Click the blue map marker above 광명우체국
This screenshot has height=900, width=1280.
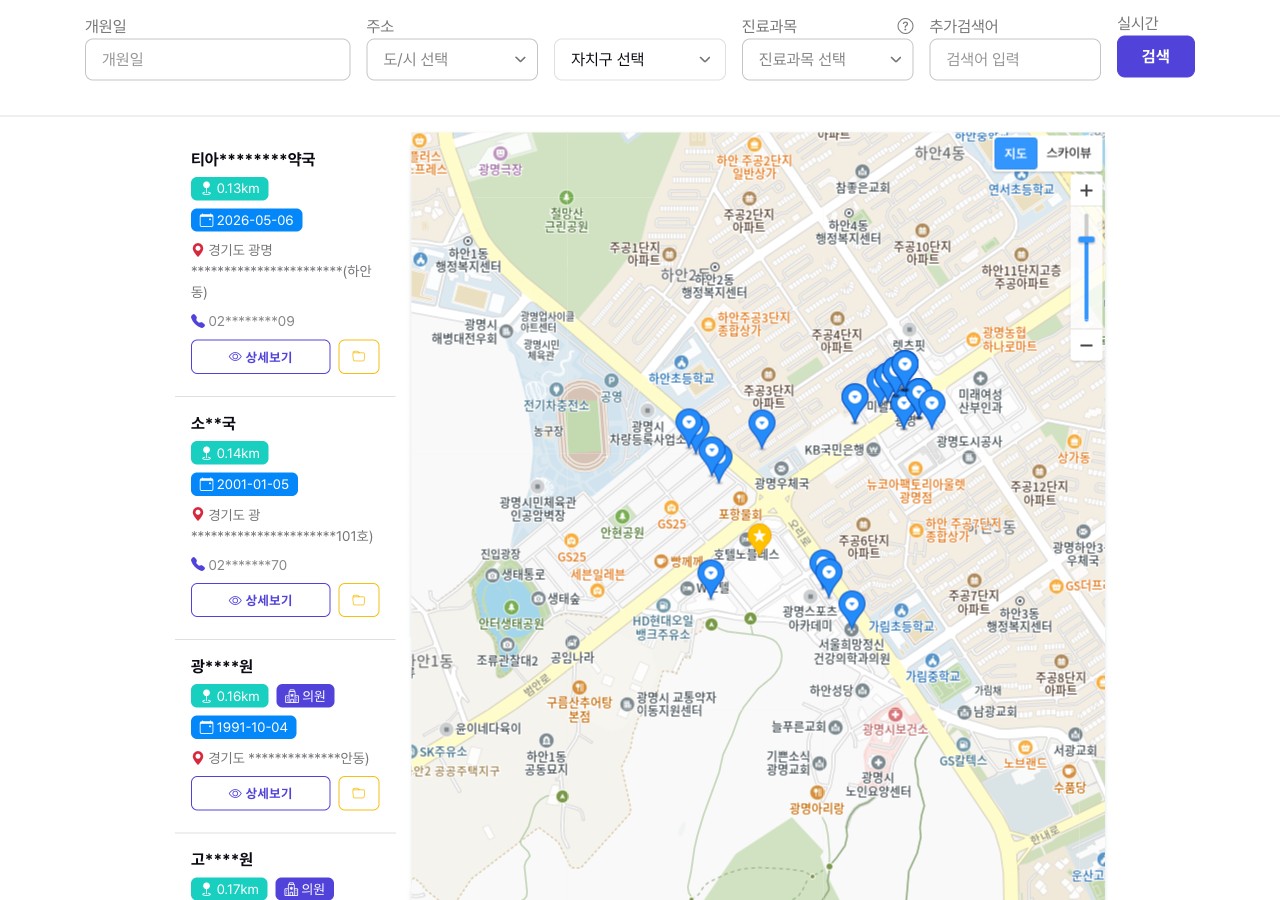pyautogui.click(x=762, y=428)
